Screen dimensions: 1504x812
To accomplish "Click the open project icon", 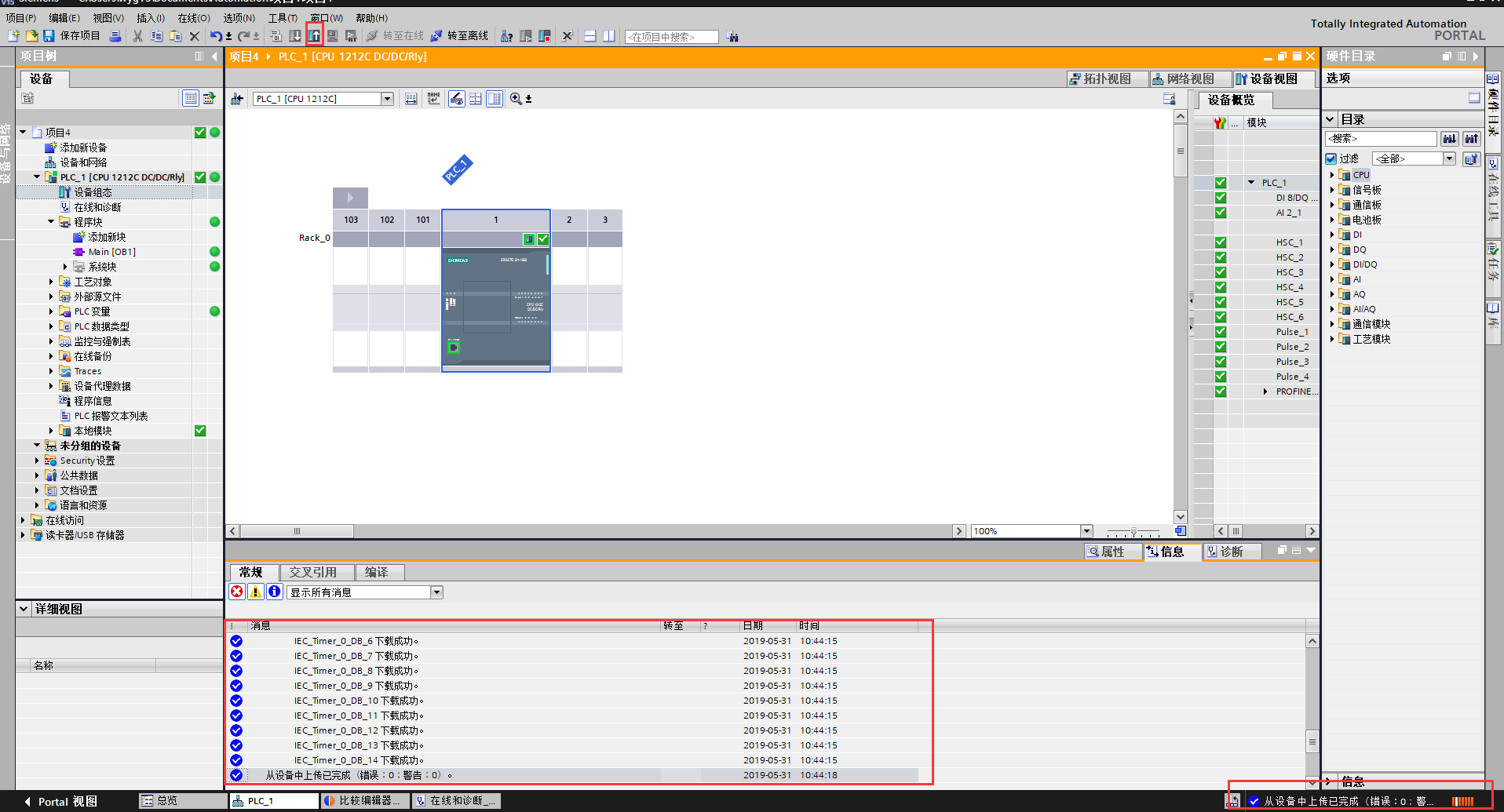I will coord(31,36).
